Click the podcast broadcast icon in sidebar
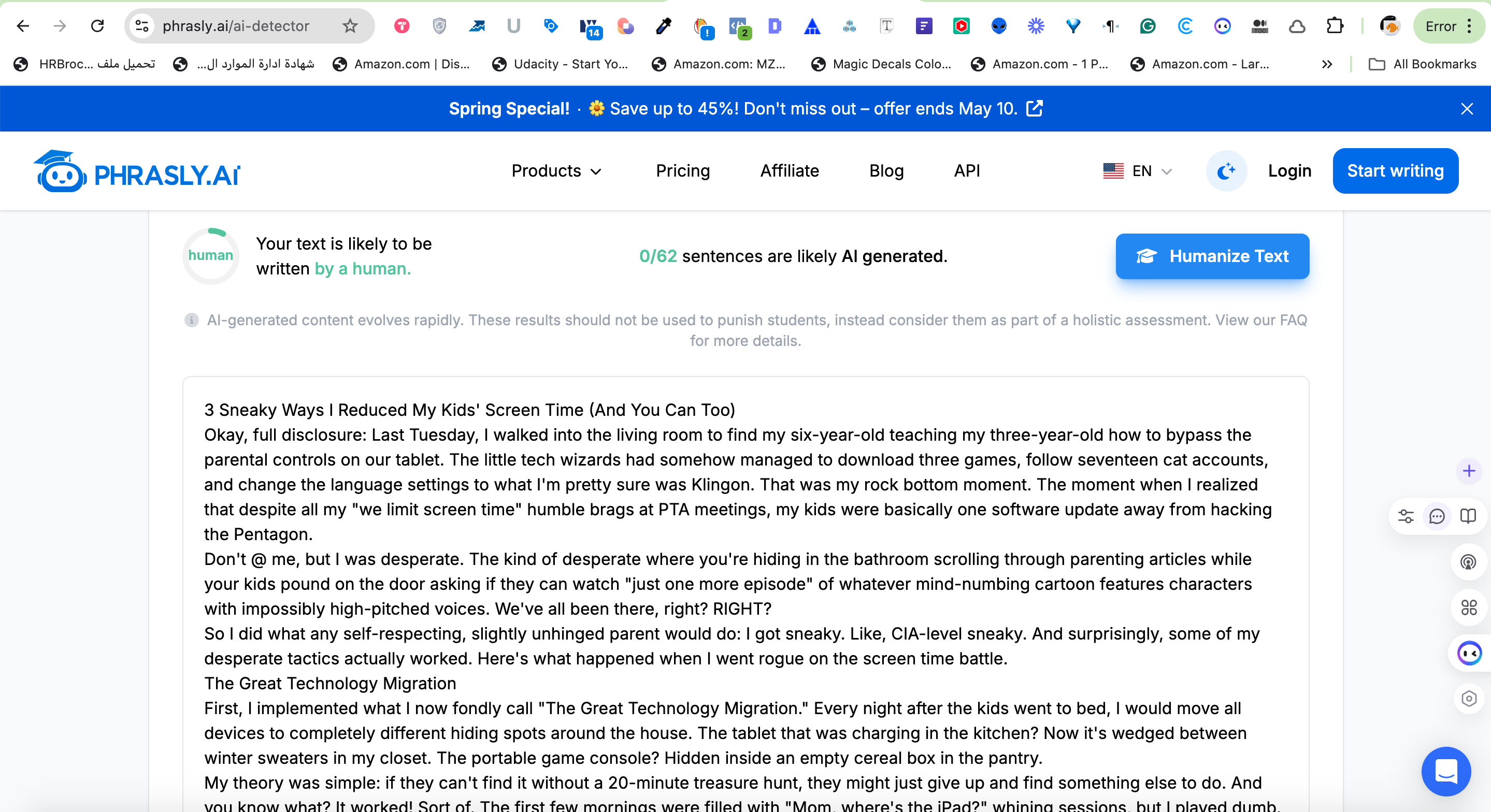 tap(1468, 562)
